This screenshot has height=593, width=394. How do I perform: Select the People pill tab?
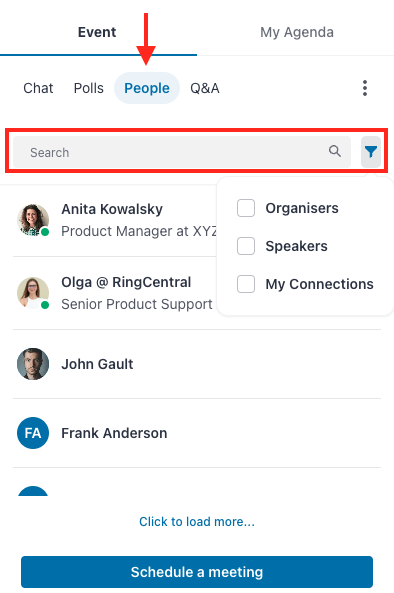click(147, 88)
